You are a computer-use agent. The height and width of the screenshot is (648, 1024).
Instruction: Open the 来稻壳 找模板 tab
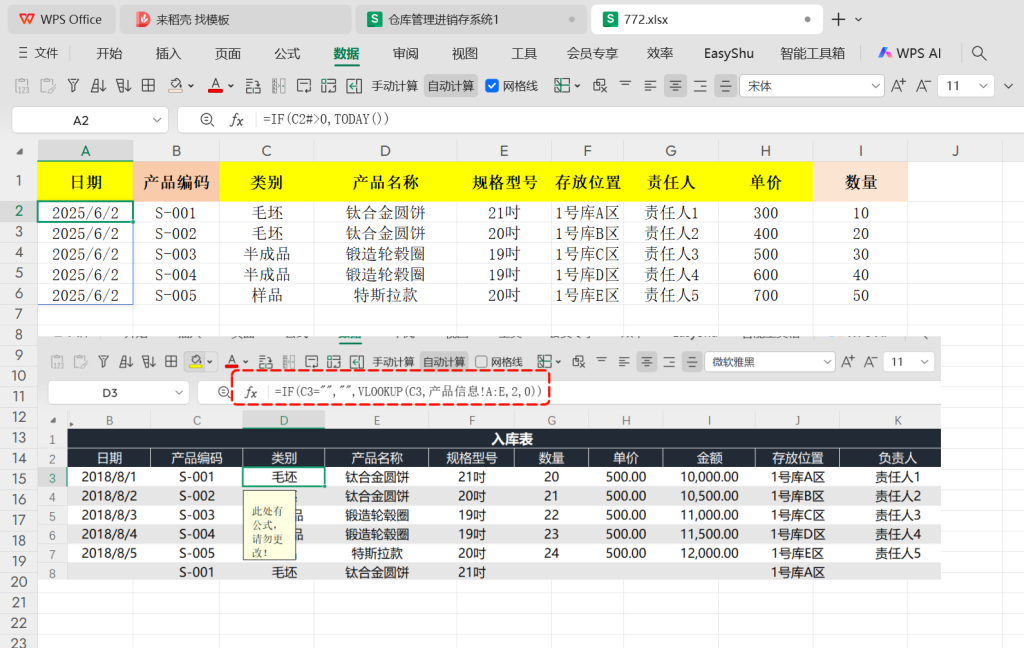[236, 20]
